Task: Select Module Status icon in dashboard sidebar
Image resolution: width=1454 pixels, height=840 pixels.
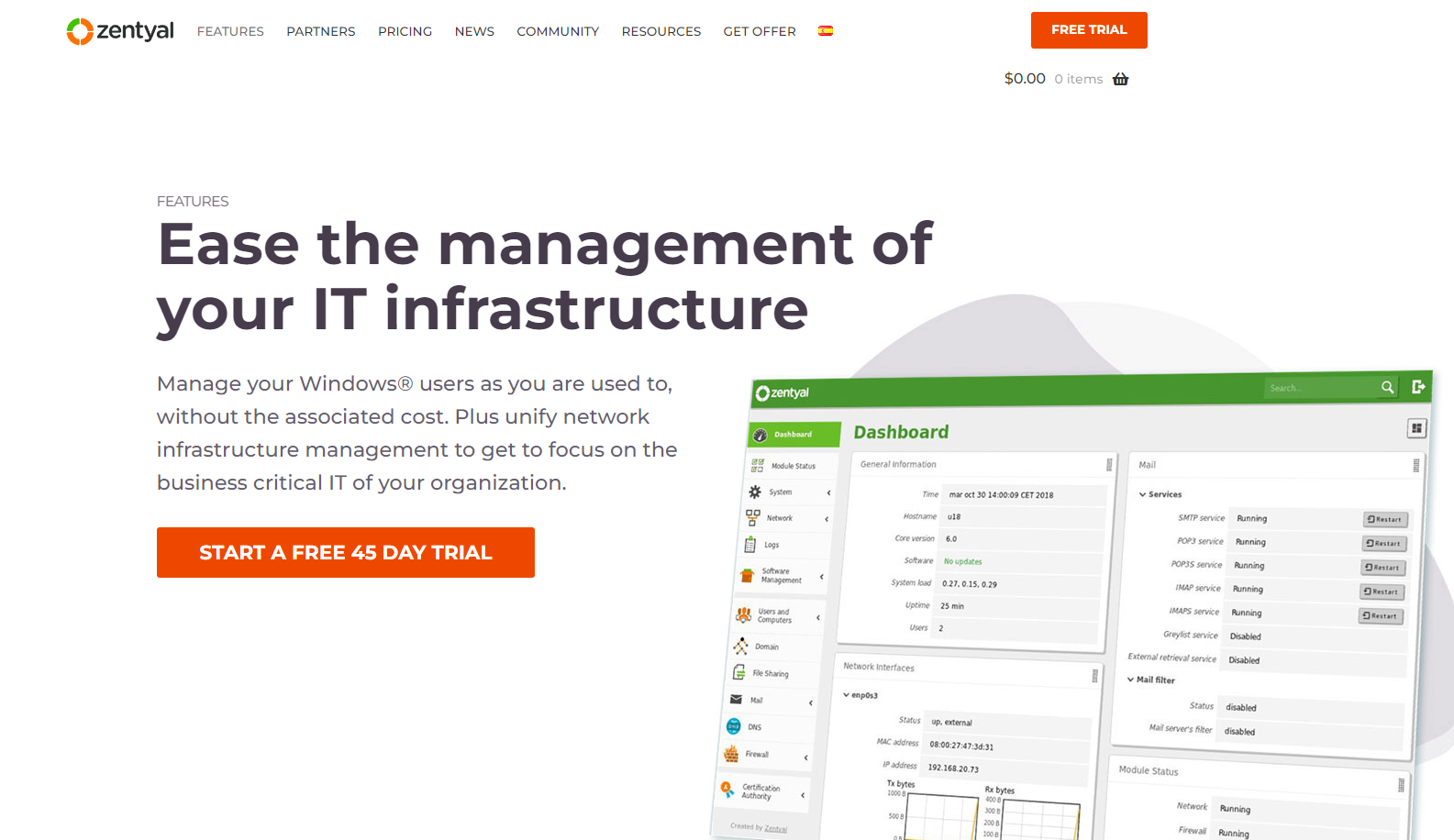Action: coord(758,465)
